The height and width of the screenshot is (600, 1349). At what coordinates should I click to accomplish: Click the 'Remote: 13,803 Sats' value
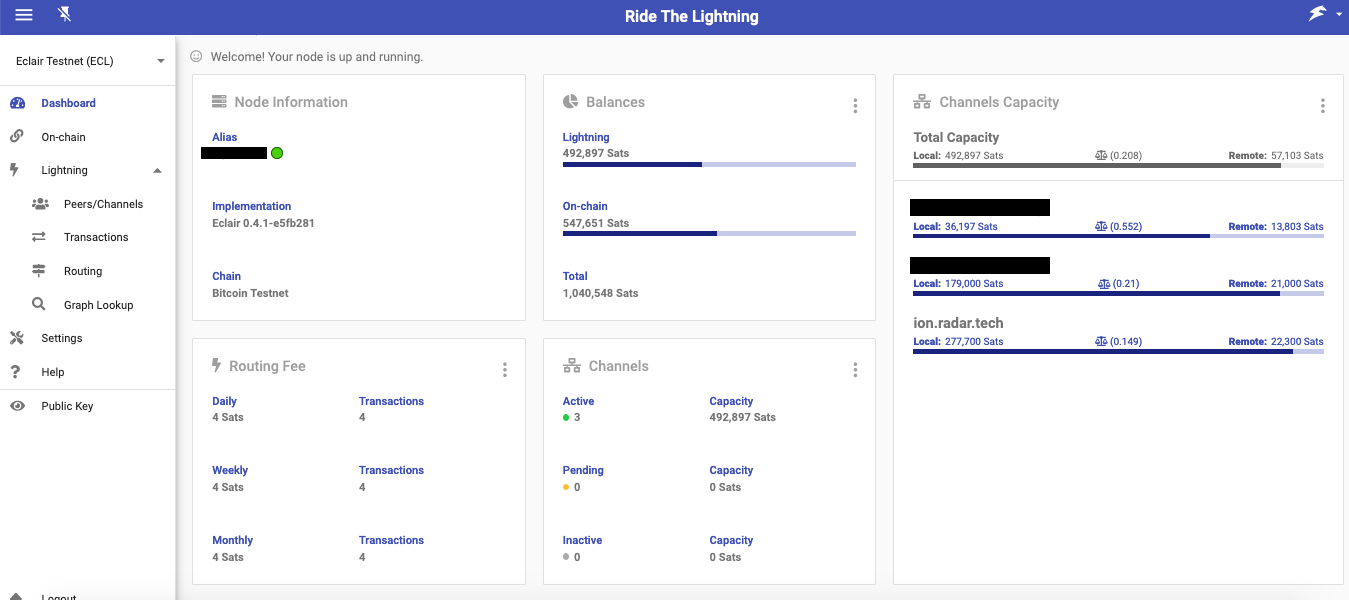(x=1276, y=227)
